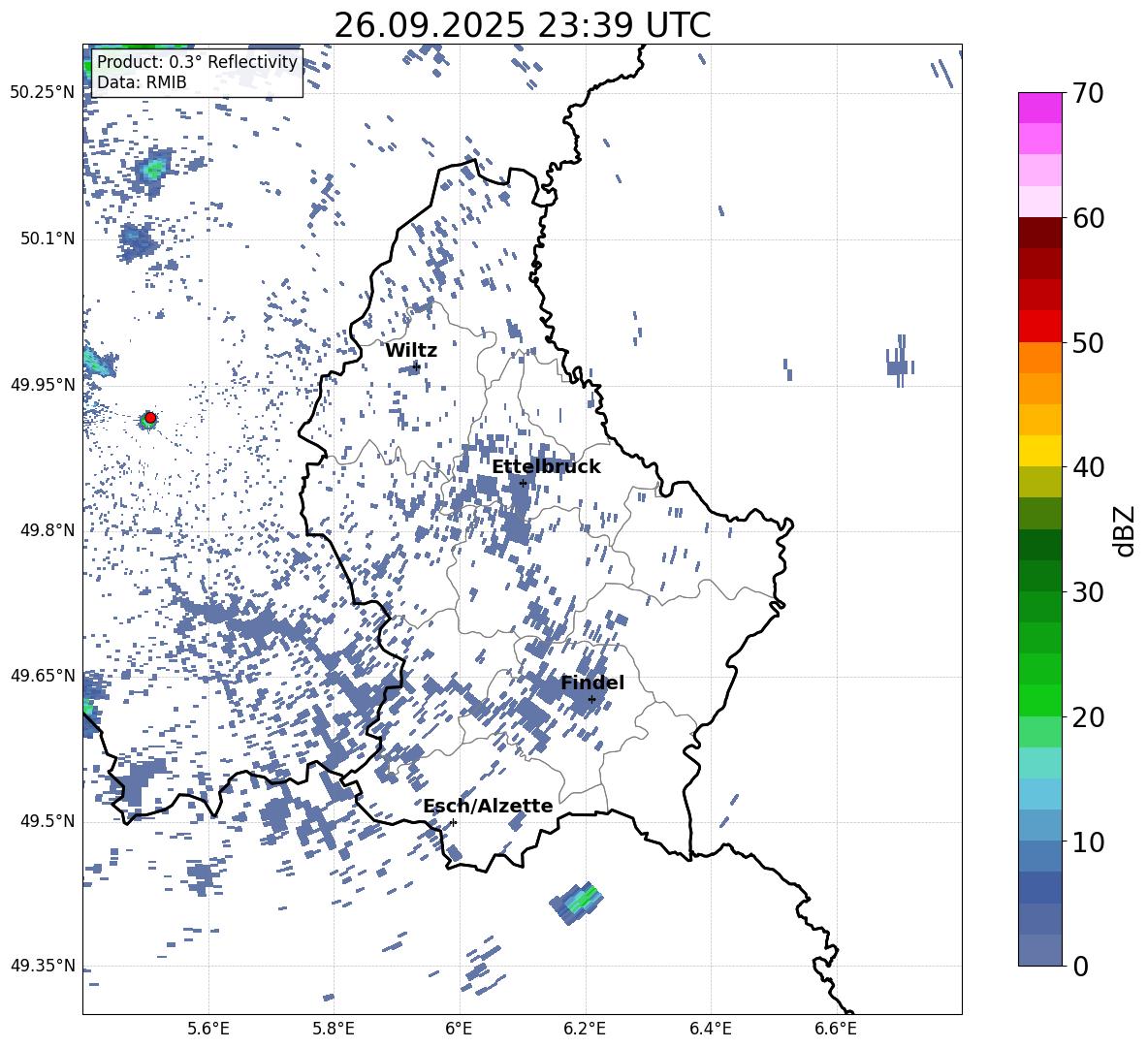This screenshot has width=1148, height=1048.
Task: Click the 5.6°E longitude tick label
Action: [x=208, y=1029]
